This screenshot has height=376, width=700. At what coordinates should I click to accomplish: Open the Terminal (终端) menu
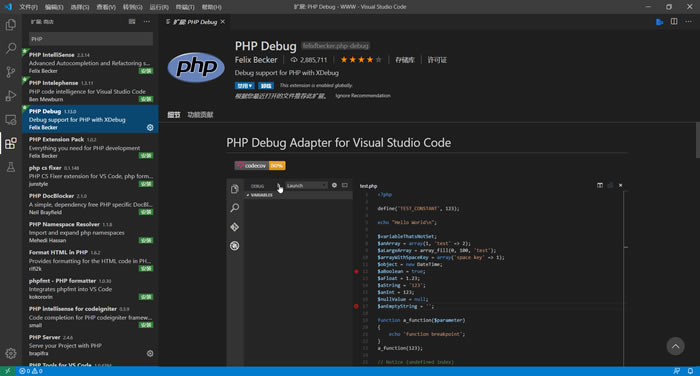pyautogui.click(x=185, y=7)
